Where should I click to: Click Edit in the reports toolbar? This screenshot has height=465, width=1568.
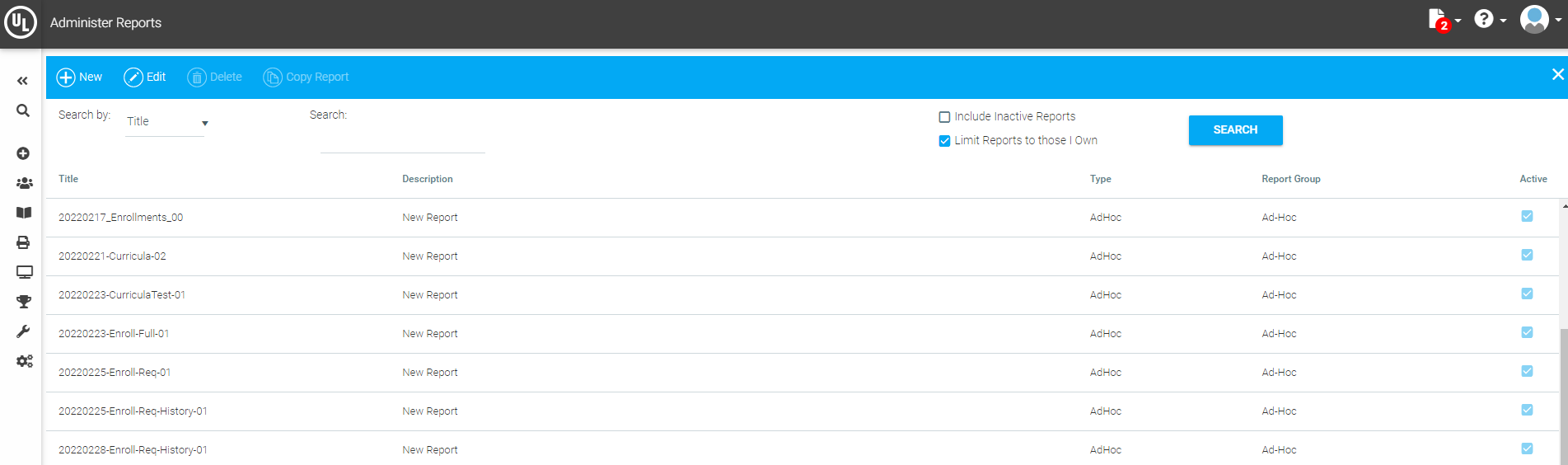tap(145, 77)
